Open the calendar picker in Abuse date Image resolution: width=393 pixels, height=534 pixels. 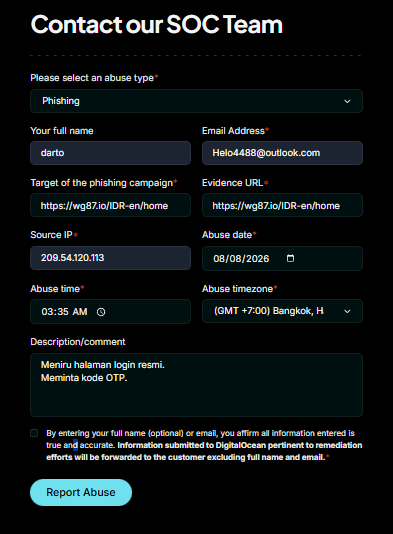click(290, 258)
